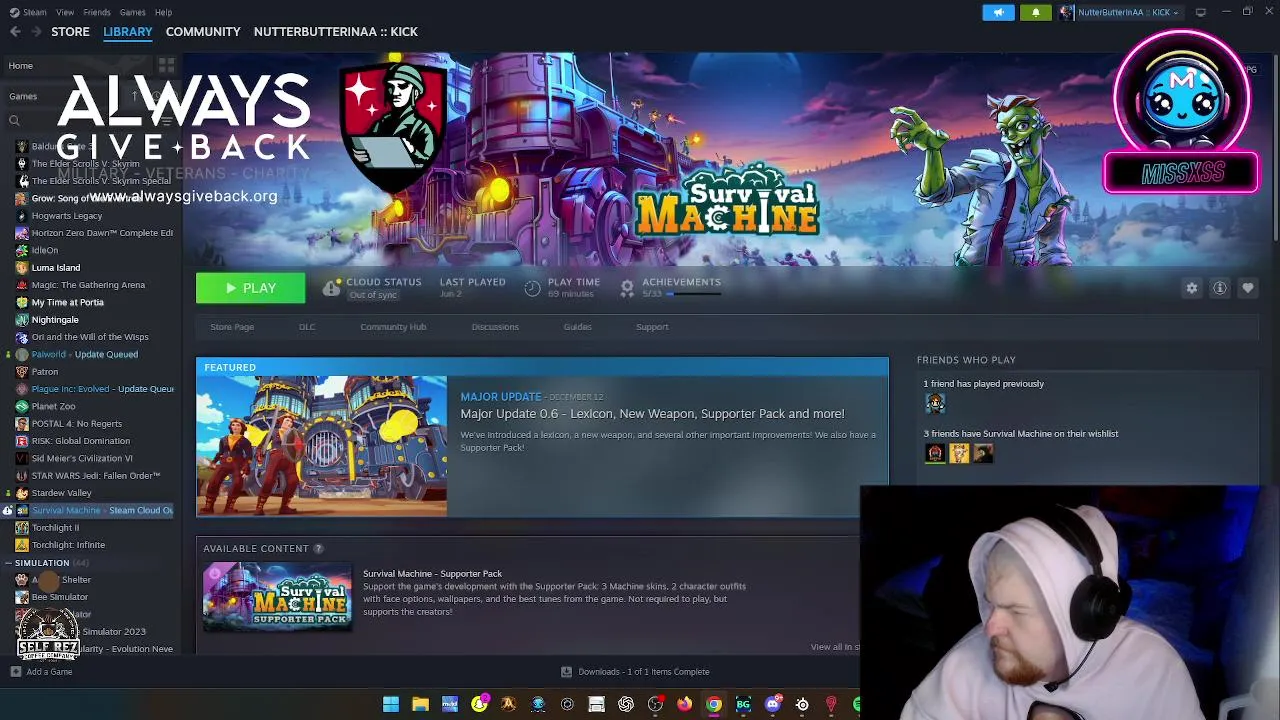
Task: Open the View menu
Action: 65,12
